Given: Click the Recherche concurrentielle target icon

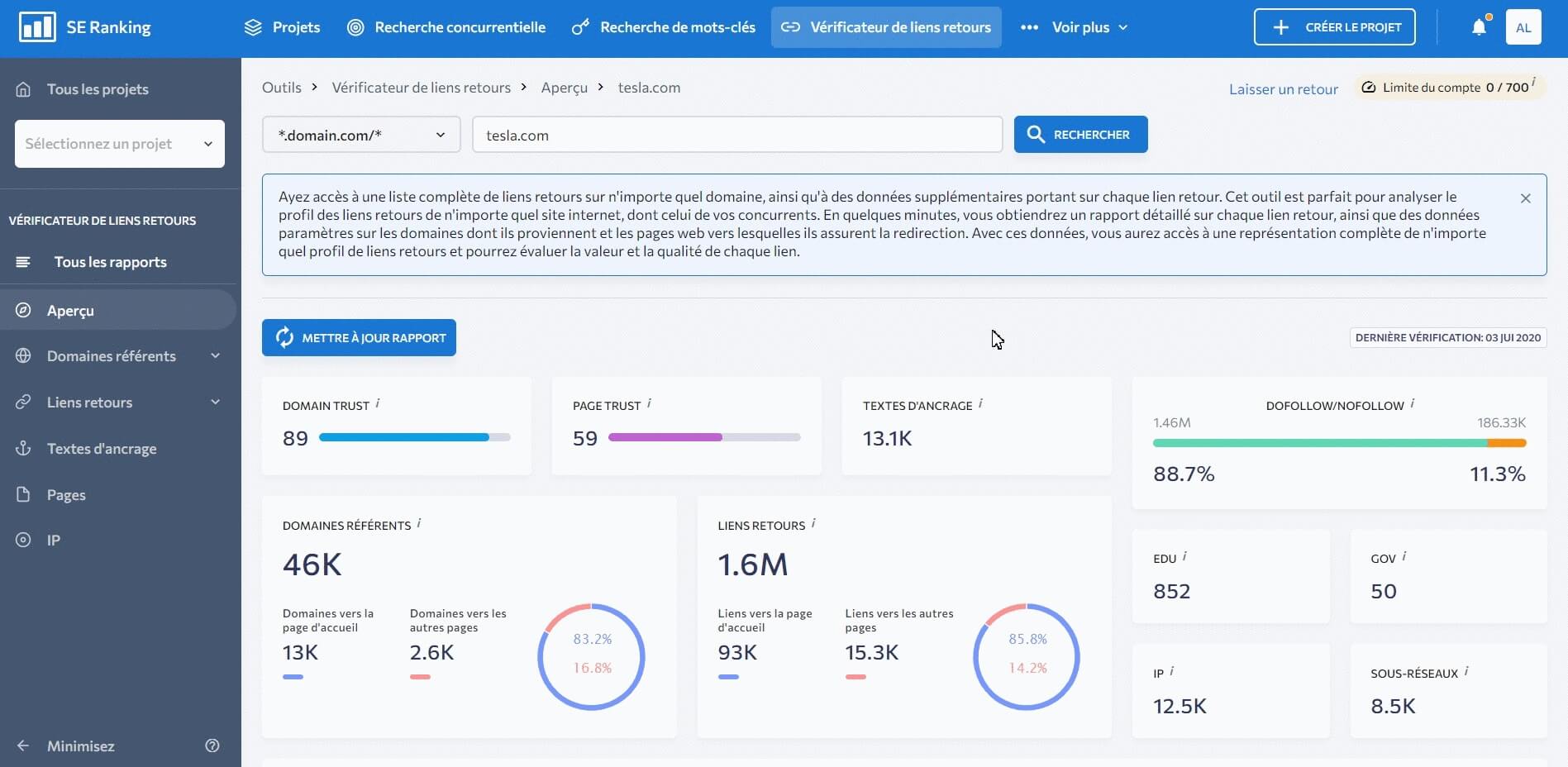Looking at the screenshot, I should click(355, 27).
